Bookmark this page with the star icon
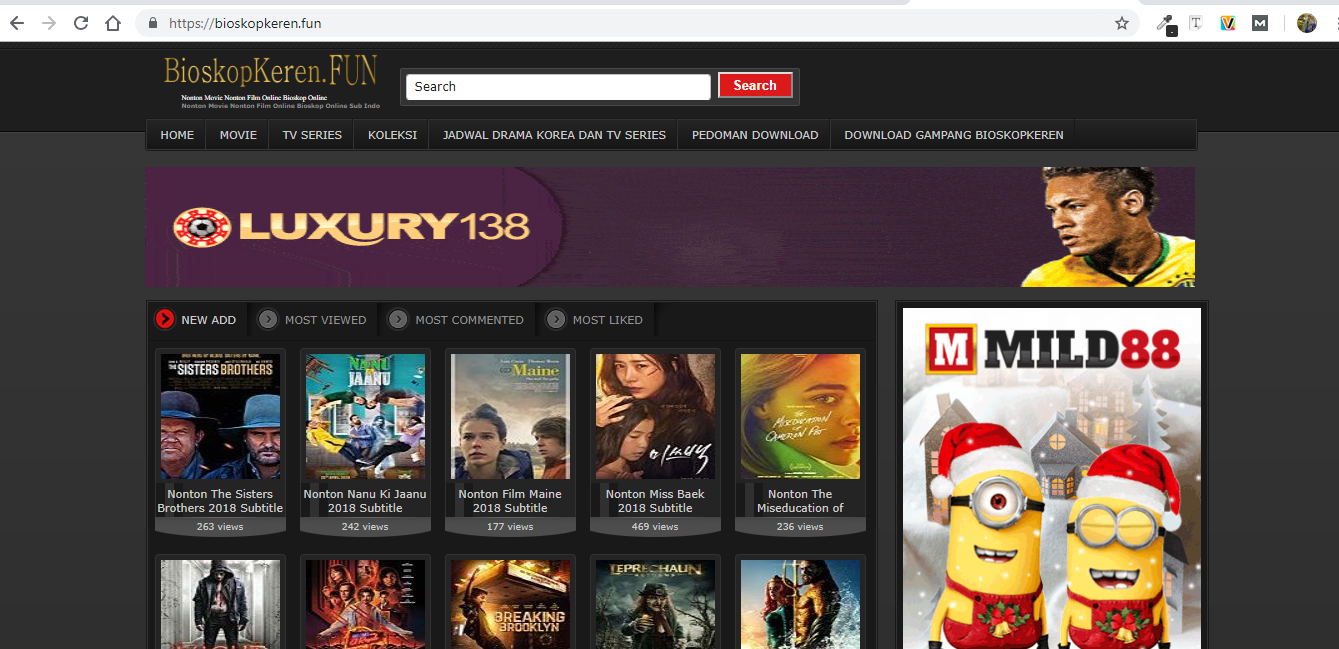This screenshot has height=649, width=1339. pos(1122,23)
